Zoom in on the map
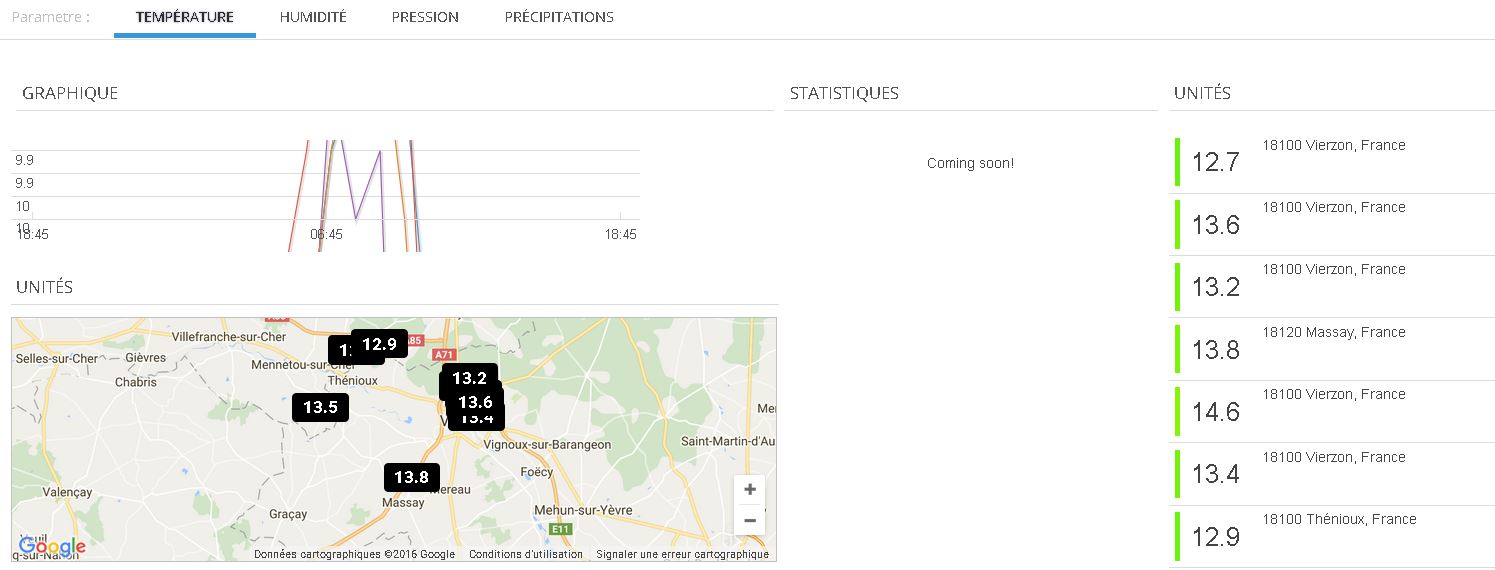 click(x=750, y=490)
